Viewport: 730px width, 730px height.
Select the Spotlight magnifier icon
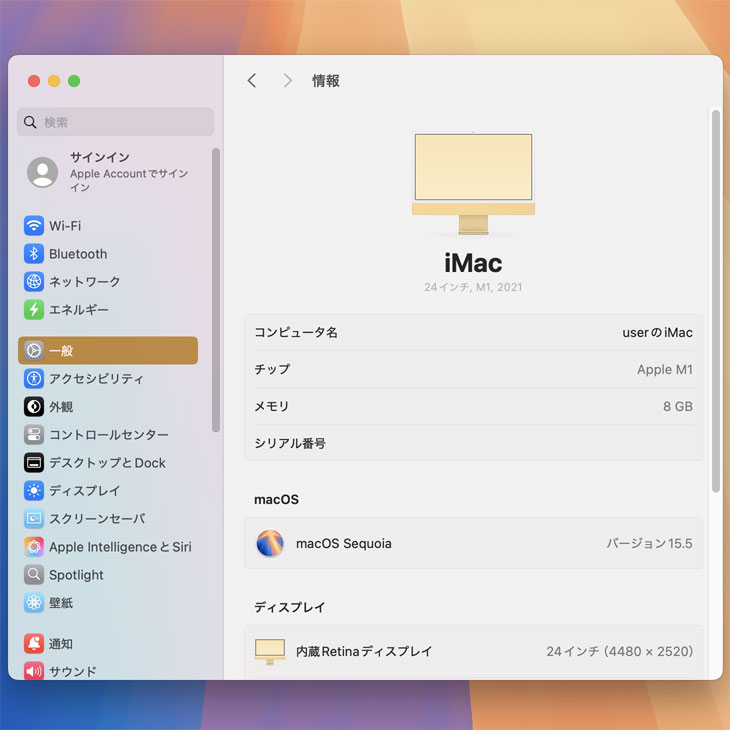(x=34, y=575)
